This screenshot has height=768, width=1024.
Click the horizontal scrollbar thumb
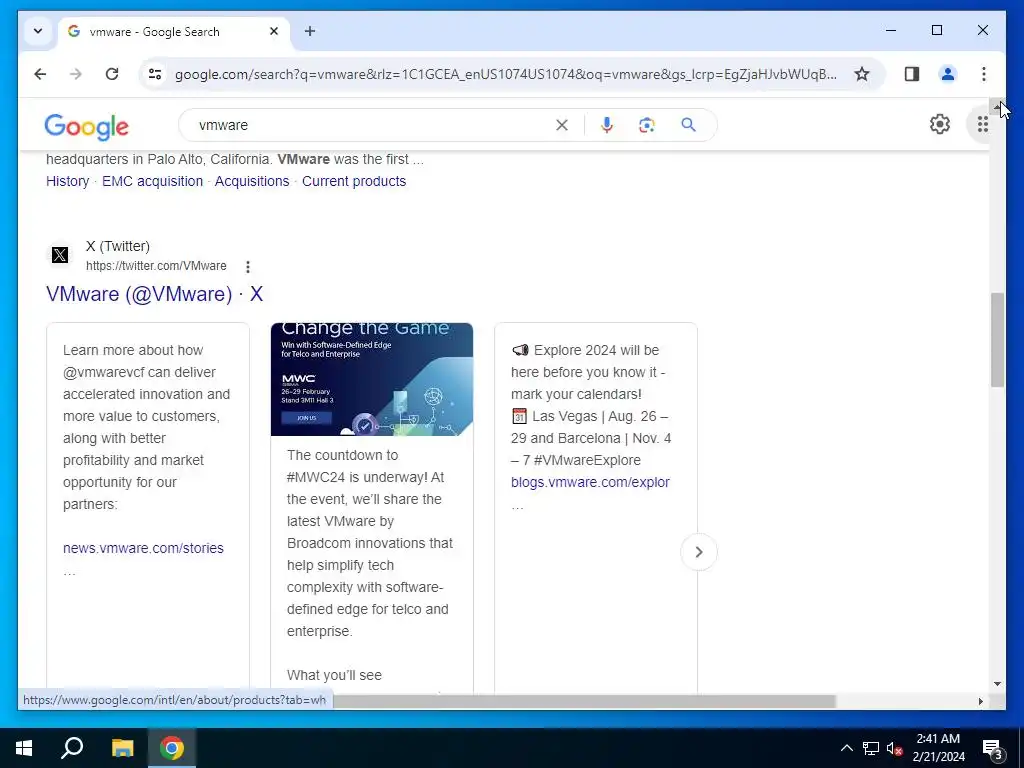click(584, 701)
